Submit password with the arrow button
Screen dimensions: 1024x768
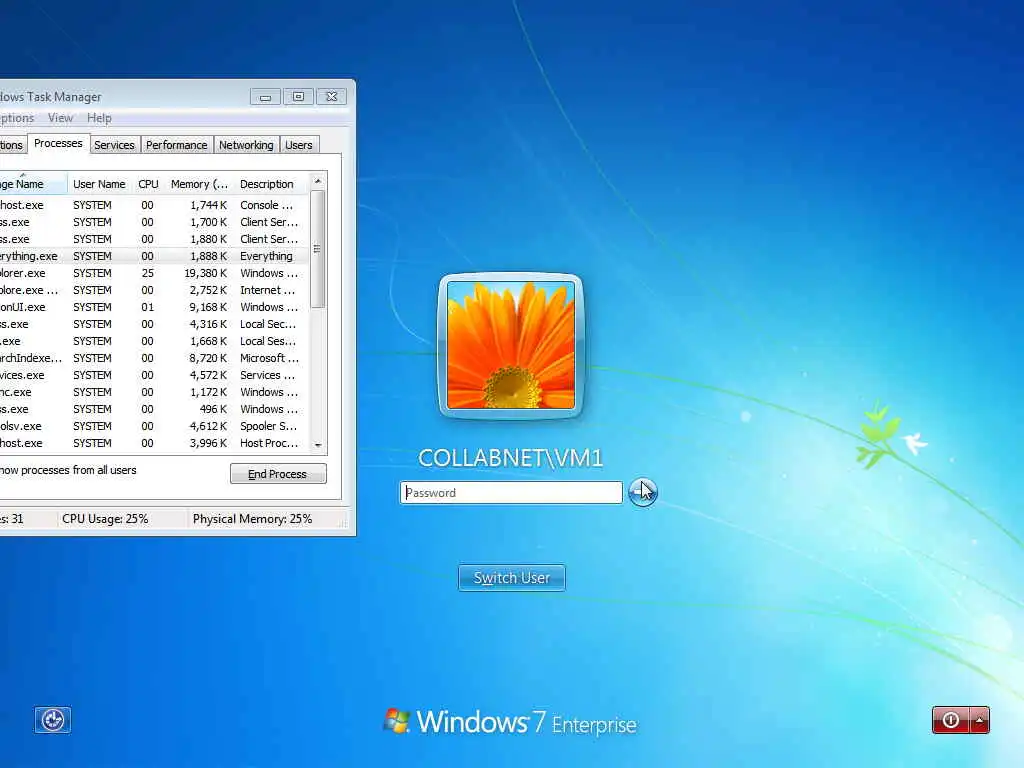(643, 492)
